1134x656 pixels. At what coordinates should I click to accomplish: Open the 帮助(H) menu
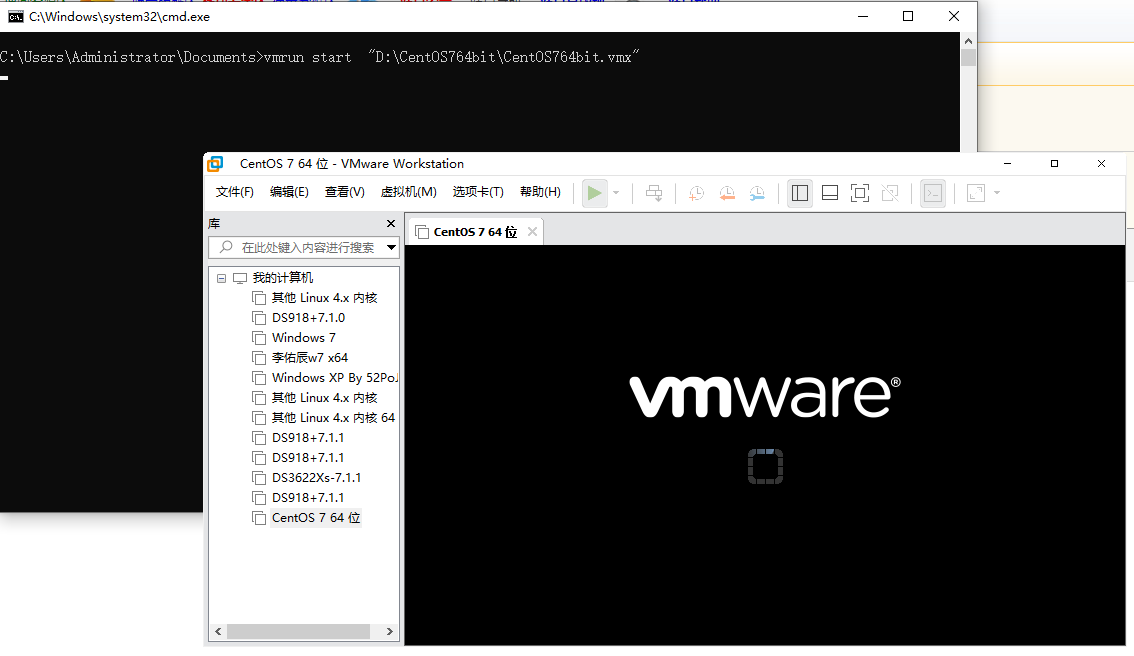[540, 192]
